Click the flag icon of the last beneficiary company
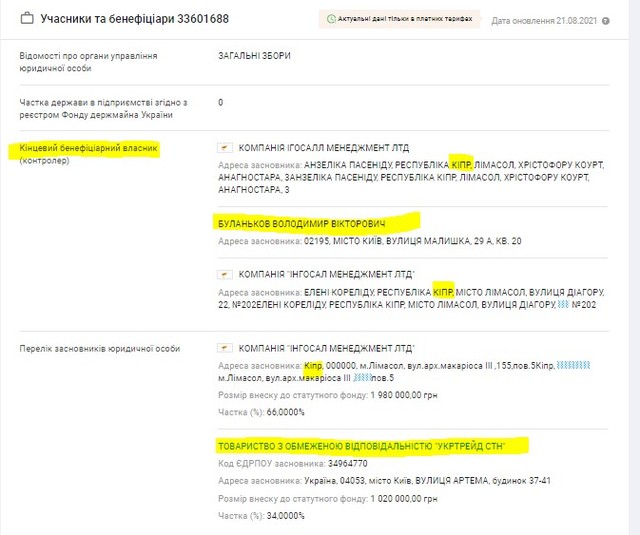 [224, 273]
